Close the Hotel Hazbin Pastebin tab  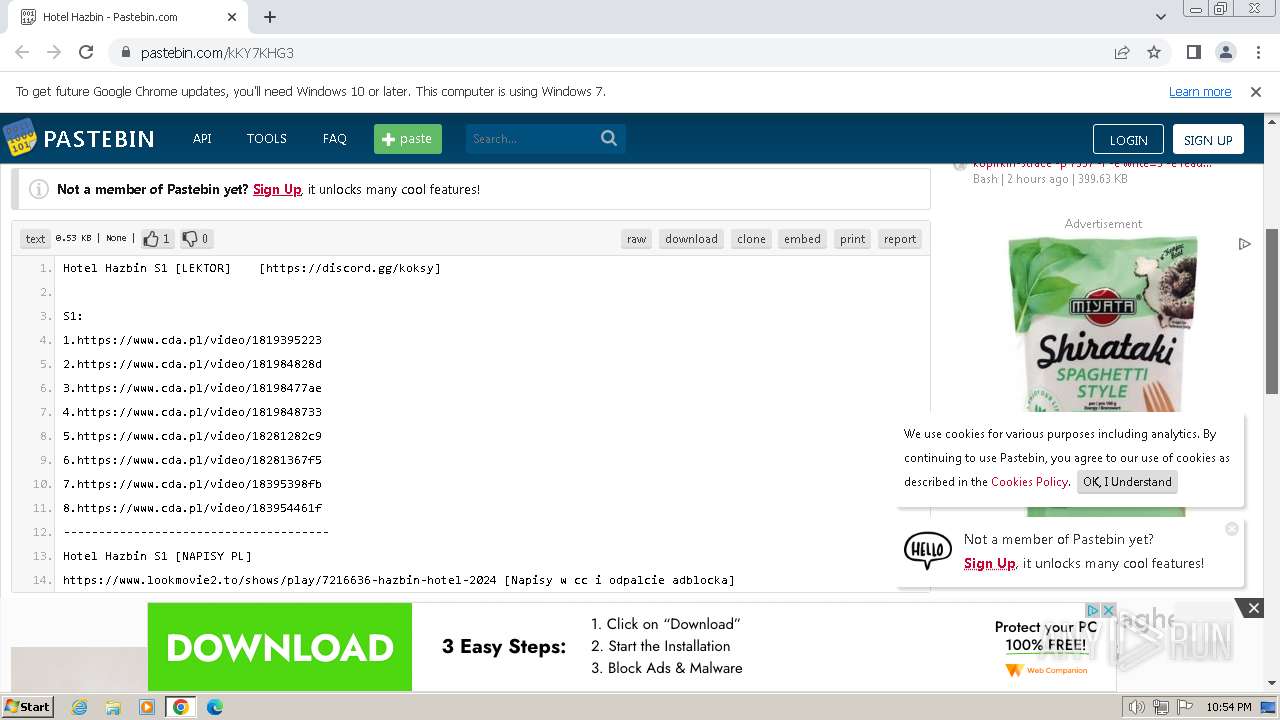232,17
